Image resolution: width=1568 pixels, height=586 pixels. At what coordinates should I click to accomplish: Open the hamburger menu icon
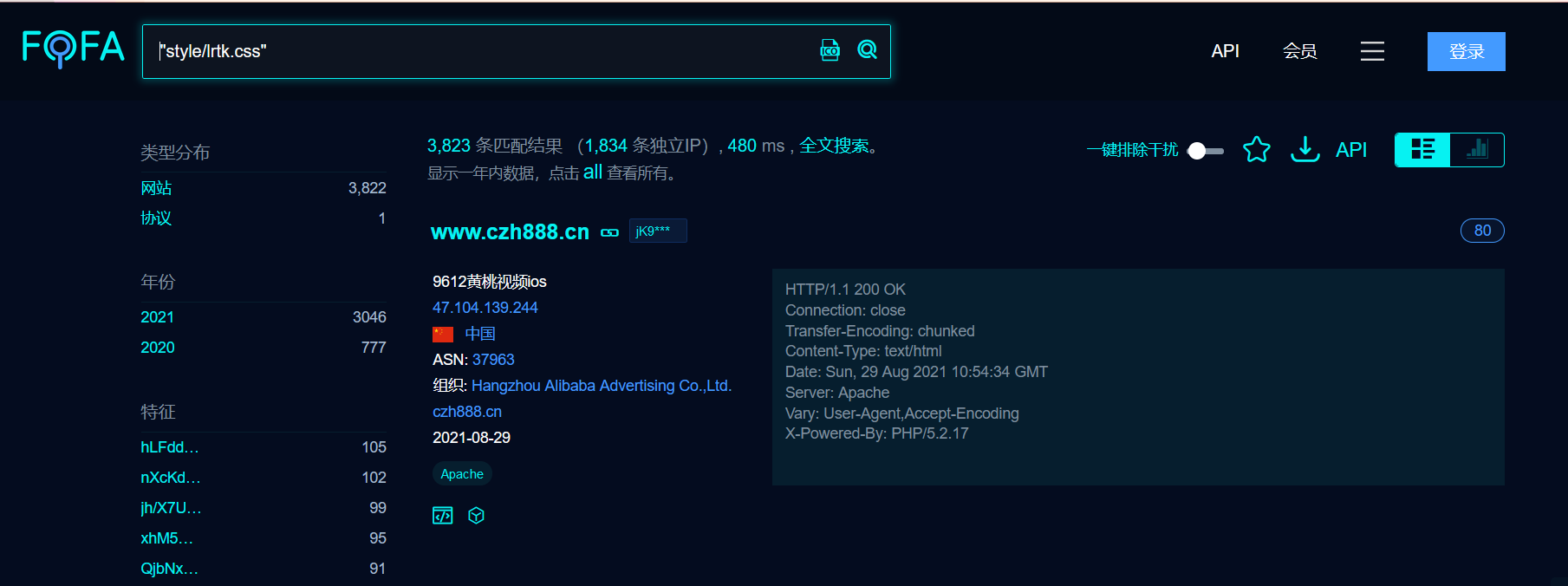pyautogui.click(x=1372, y=51)
